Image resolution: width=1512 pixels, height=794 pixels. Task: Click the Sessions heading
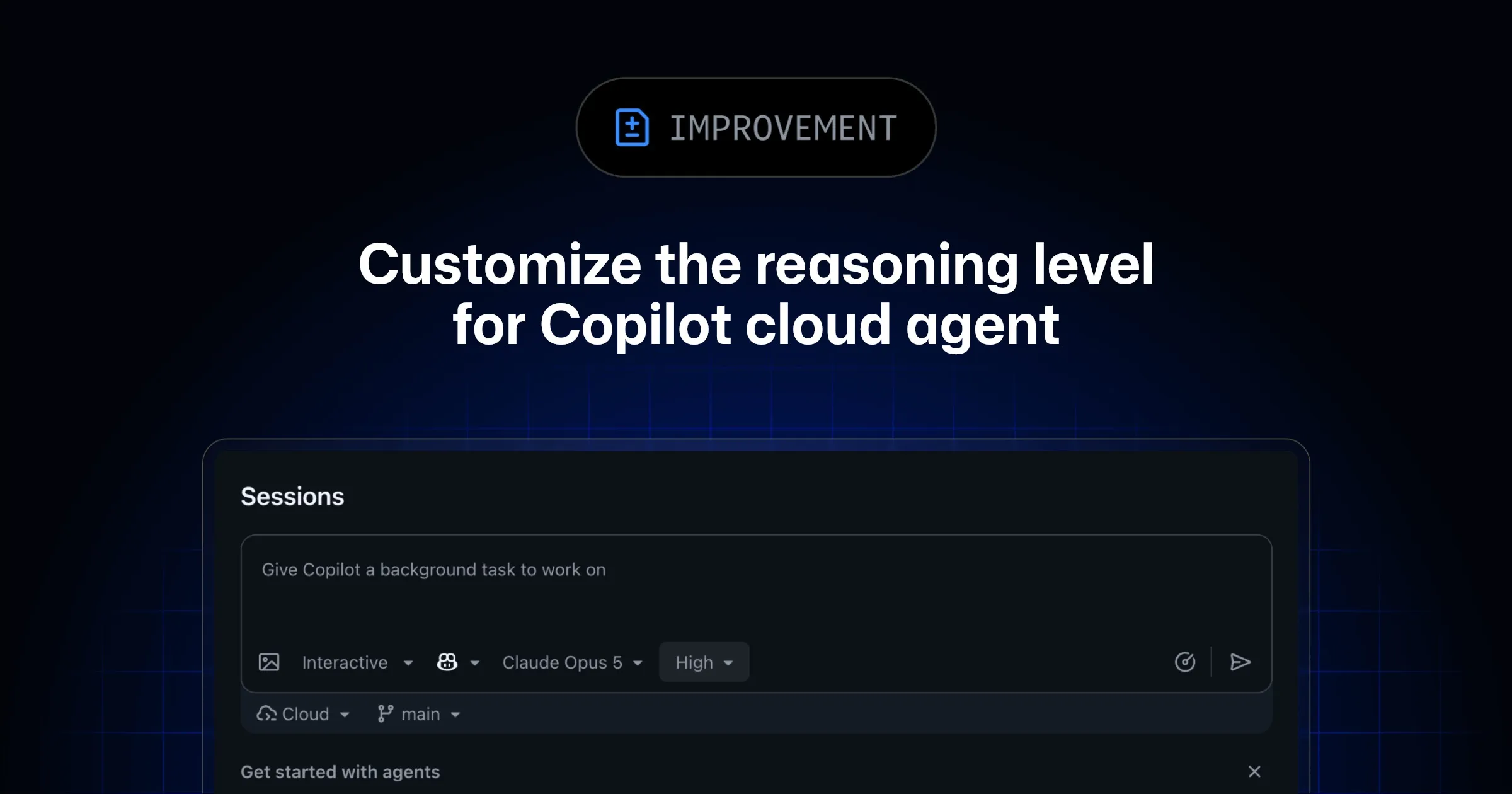pyautogui.click(x=292, y=497)
